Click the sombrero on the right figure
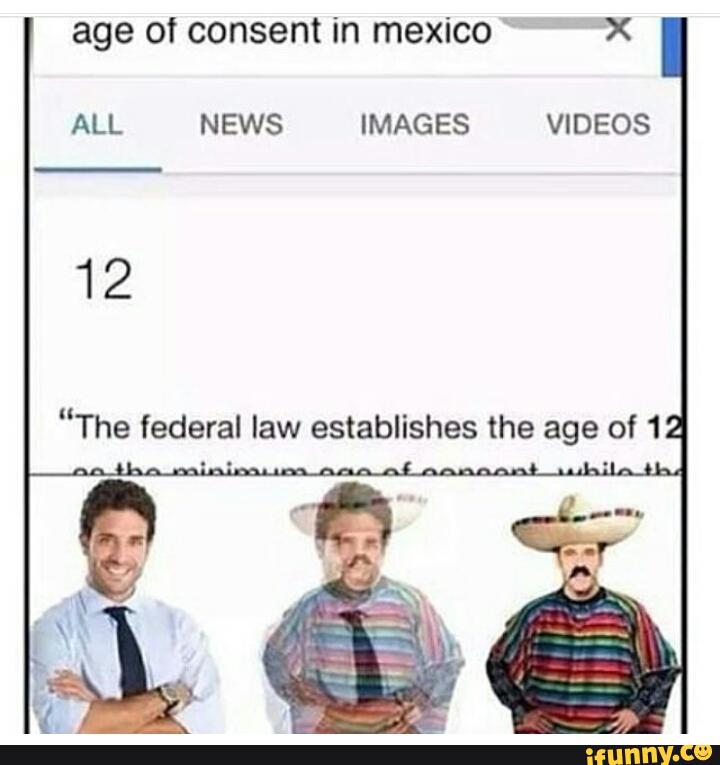 tap(577, 523)
